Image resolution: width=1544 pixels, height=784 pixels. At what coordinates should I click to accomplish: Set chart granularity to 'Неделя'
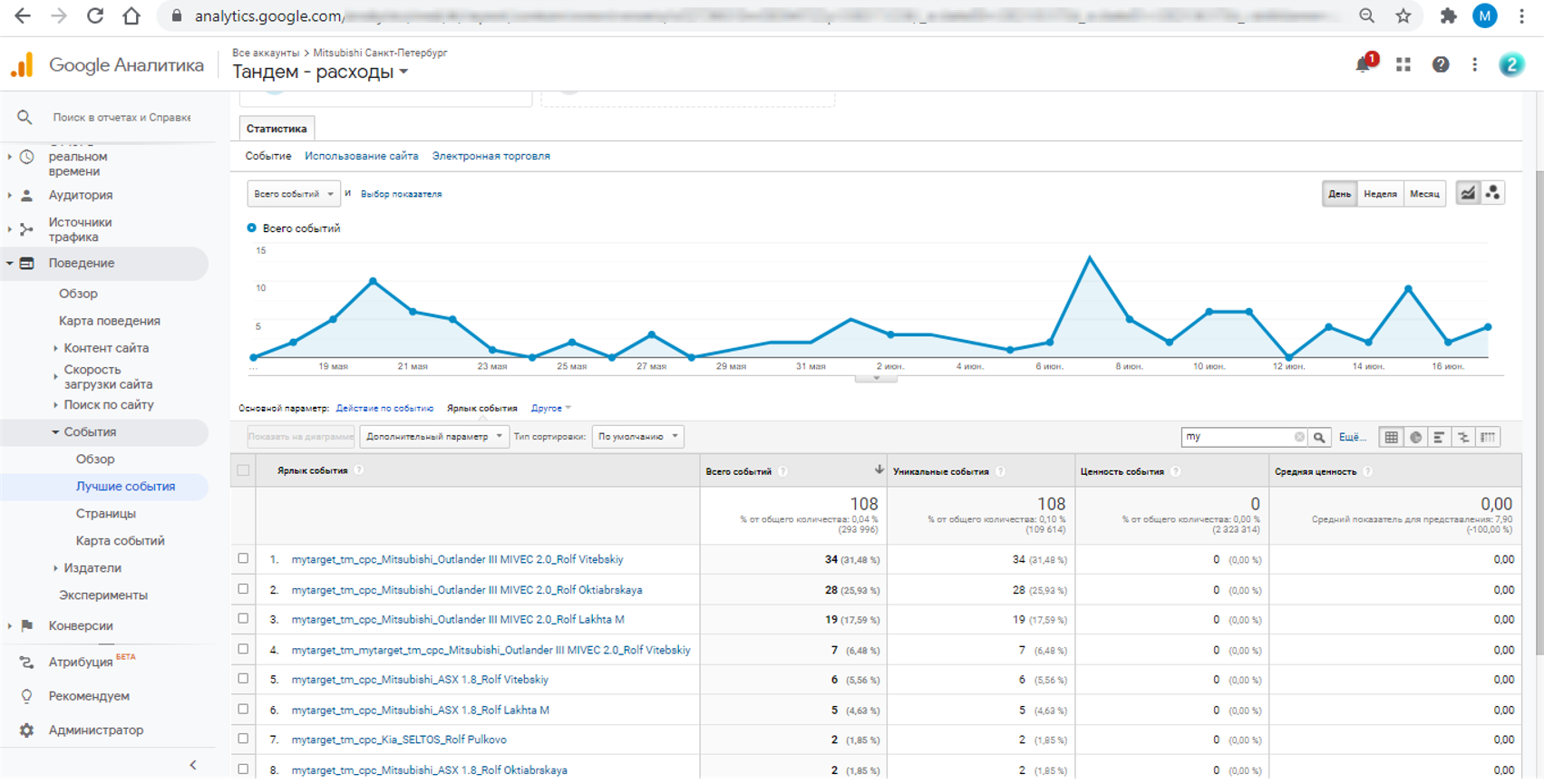click(1380, 194)
